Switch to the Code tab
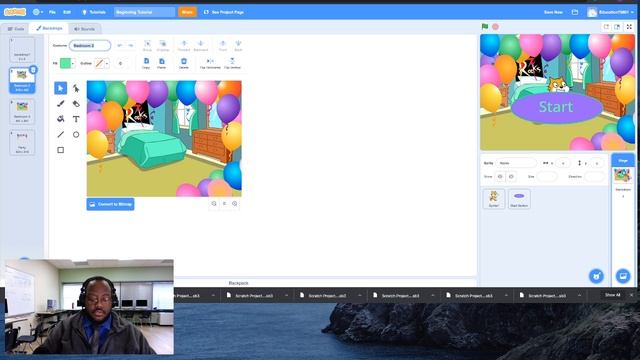The width and height of the screenshot is (640, 360). pos(16,29)
